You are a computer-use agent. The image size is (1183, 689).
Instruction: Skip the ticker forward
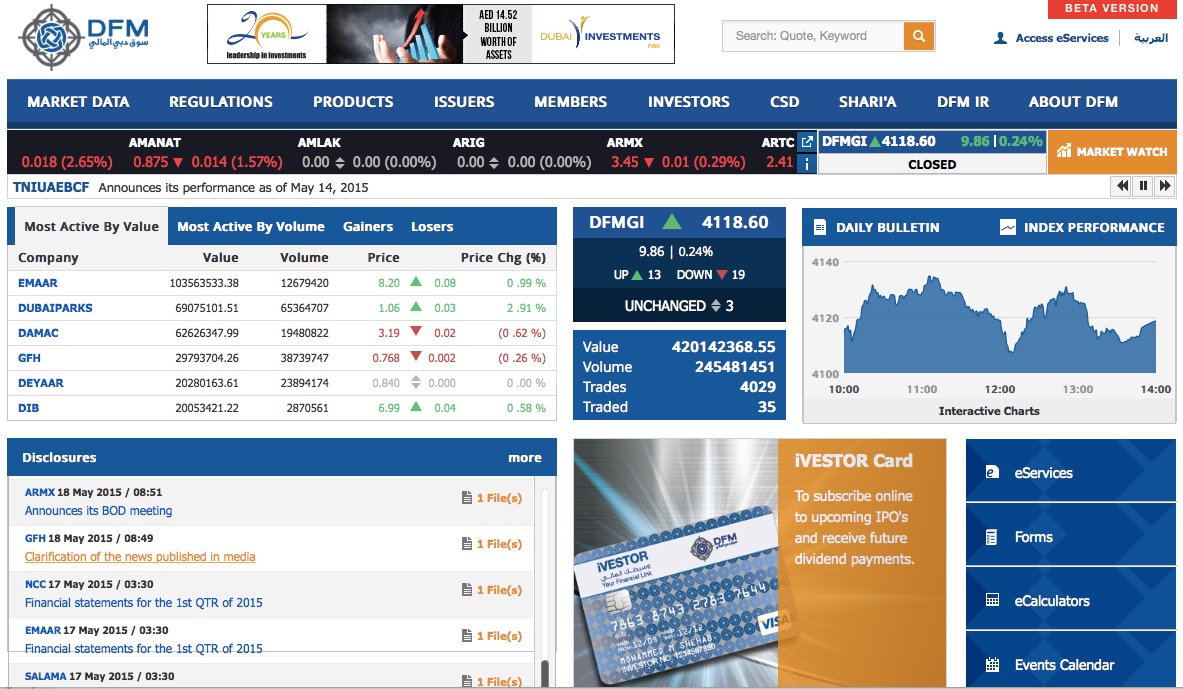point(1165,185)
